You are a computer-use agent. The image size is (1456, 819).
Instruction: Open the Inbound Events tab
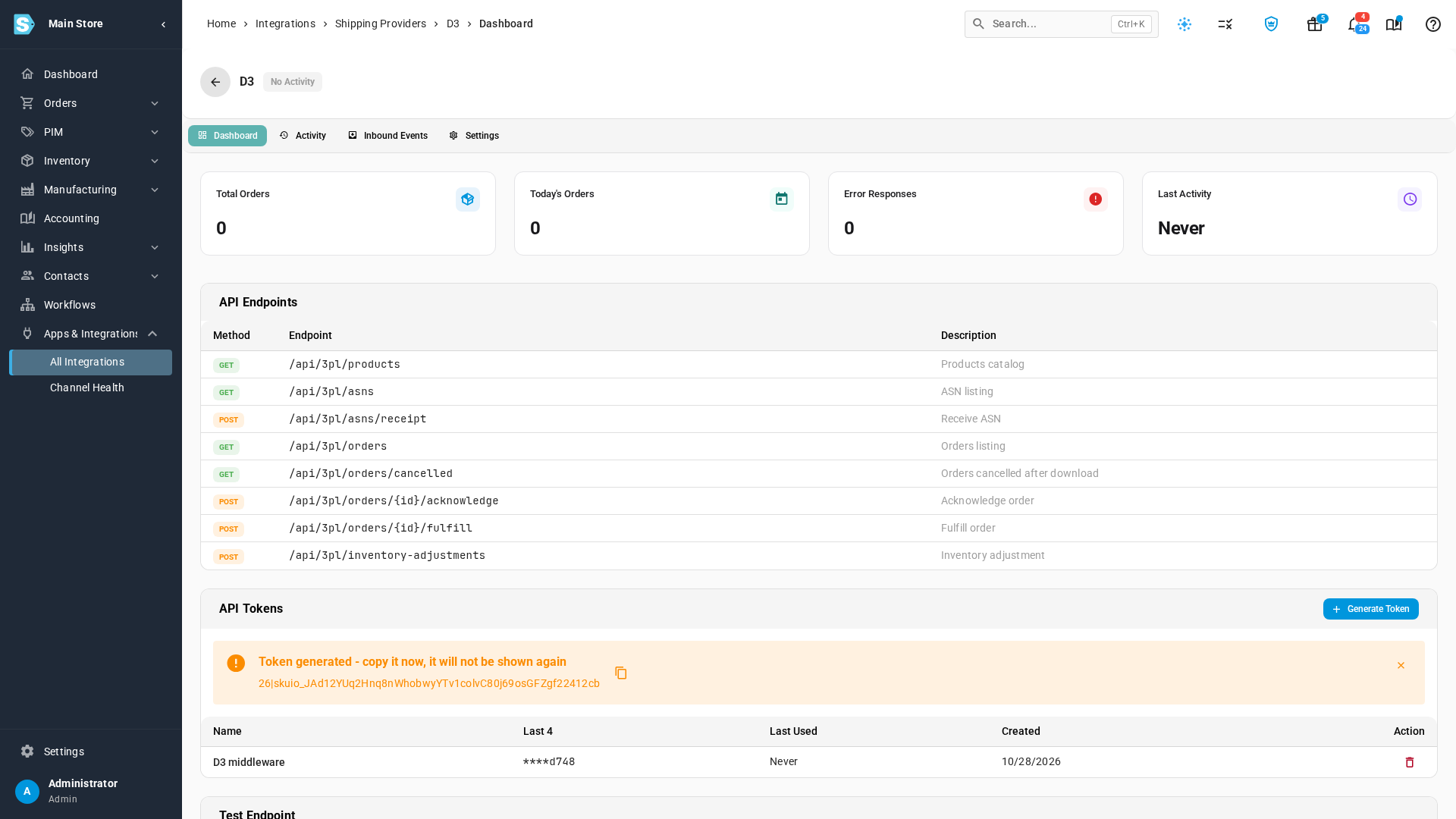point(388,136)
